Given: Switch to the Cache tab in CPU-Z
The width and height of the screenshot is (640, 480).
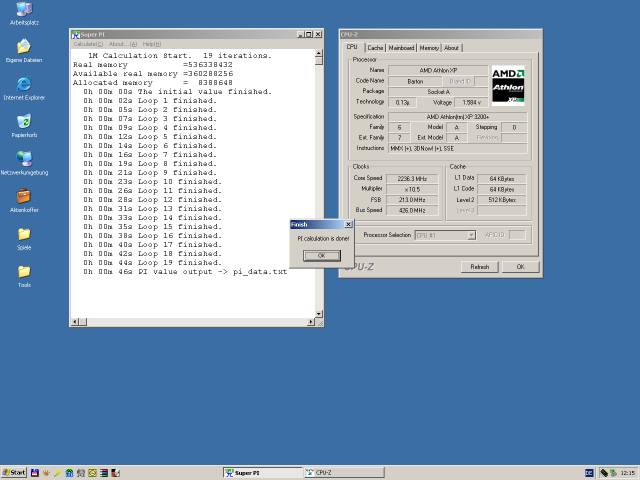Looking at the screenshot, I should pos(375,48).
